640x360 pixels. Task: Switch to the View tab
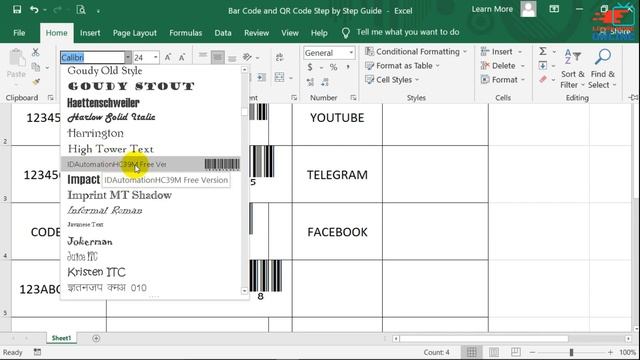pos(290,33)
